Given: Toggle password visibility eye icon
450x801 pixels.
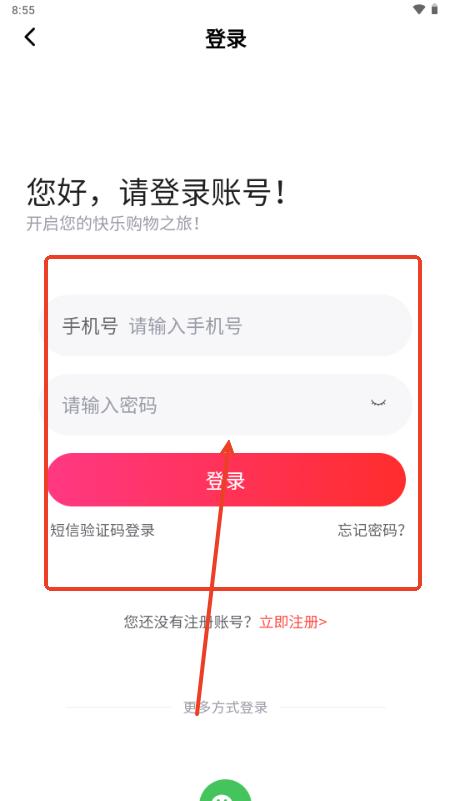Looking at the screenshot, I should pyautogui.click(x=378, y=403).
